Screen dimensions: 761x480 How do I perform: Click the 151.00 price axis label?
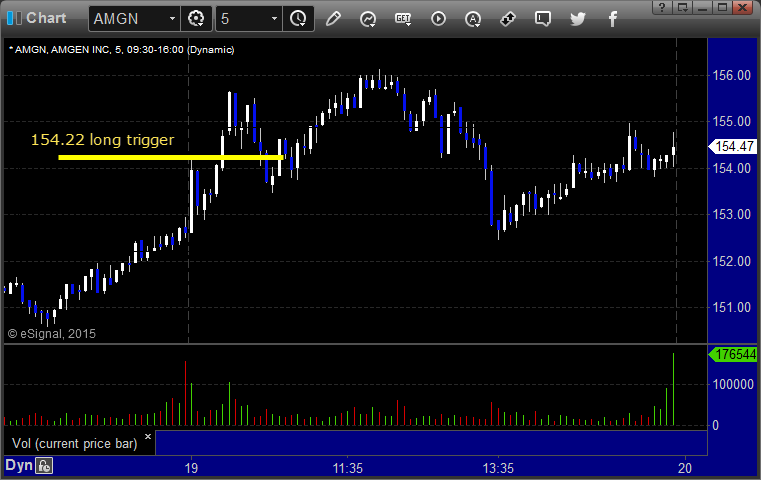[x=731, y=307]
